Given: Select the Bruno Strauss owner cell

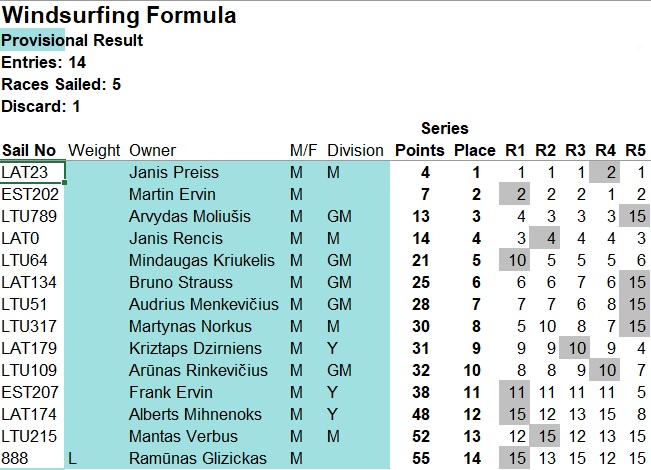Looking at the screenshot, I should (181, 282).
